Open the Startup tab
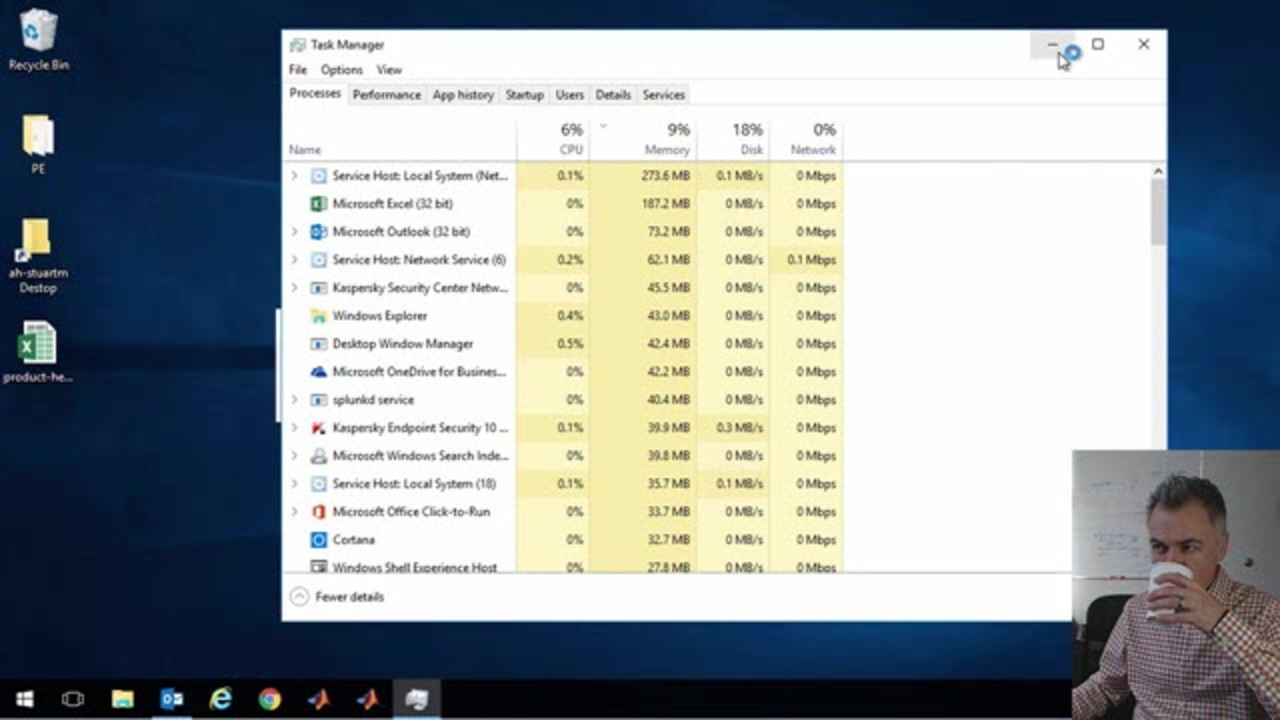The image size is (1280, 720). click(x=524, y=95)
